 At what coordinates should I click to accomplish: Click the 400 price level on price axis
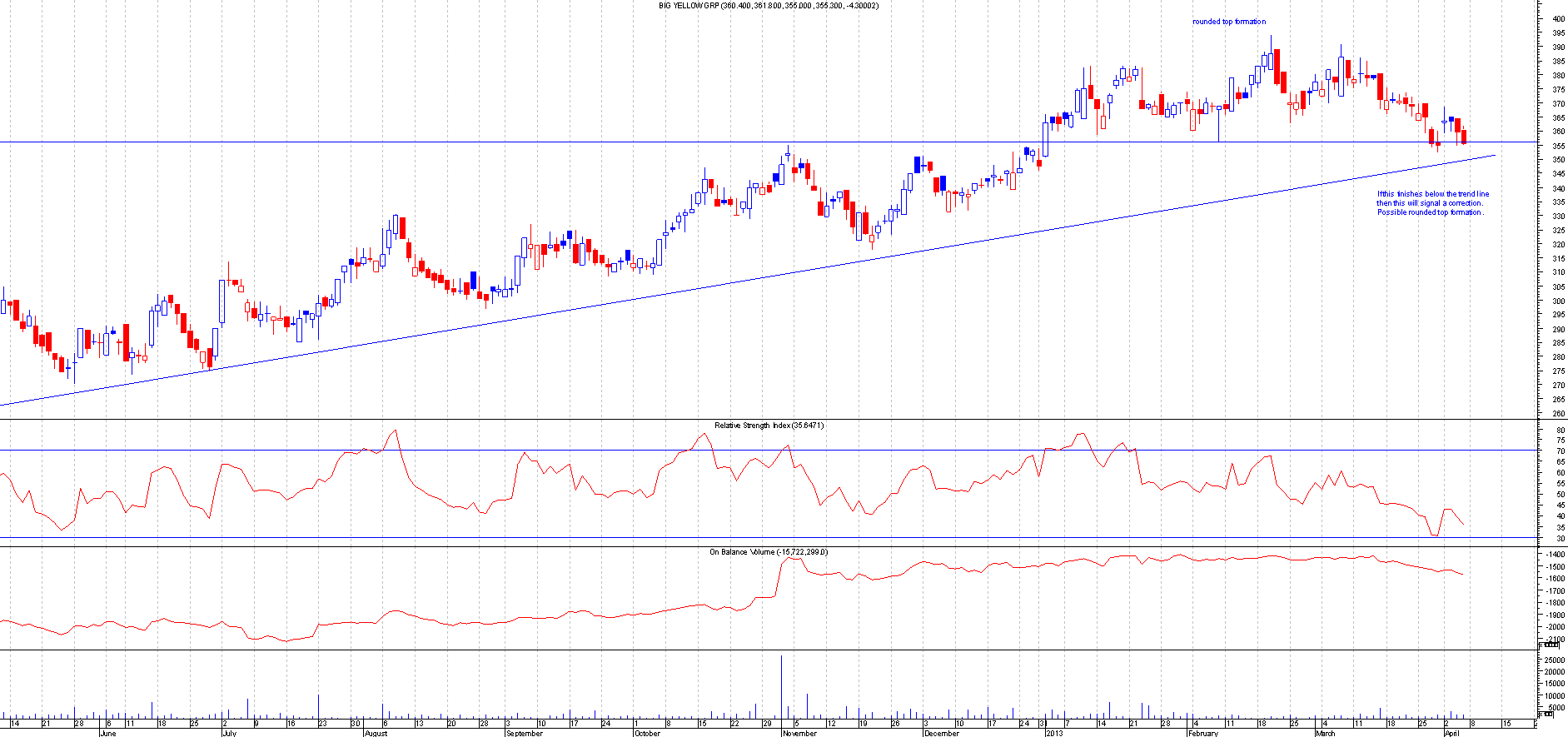click(1557, 19)
